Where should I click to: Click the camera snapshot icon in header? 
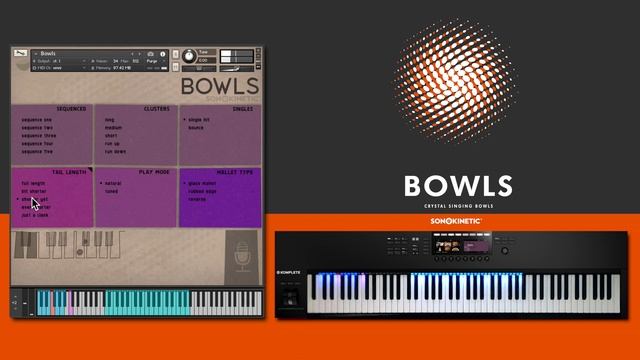(x=151, y=54)
